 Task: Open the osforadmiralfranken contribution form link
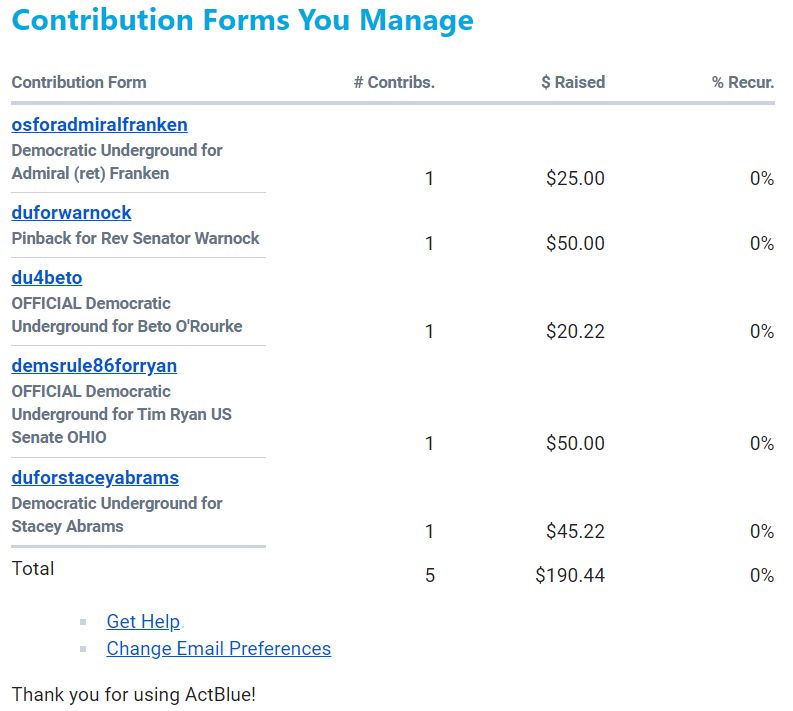(x=99, y=125)
